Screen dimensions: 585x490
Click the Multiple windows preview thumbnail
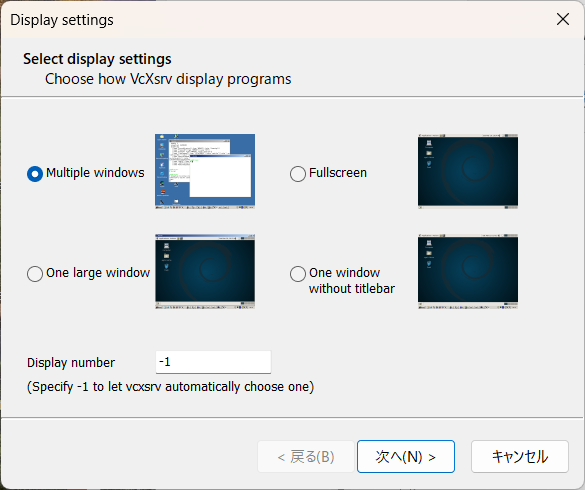[x=205, y=171]
